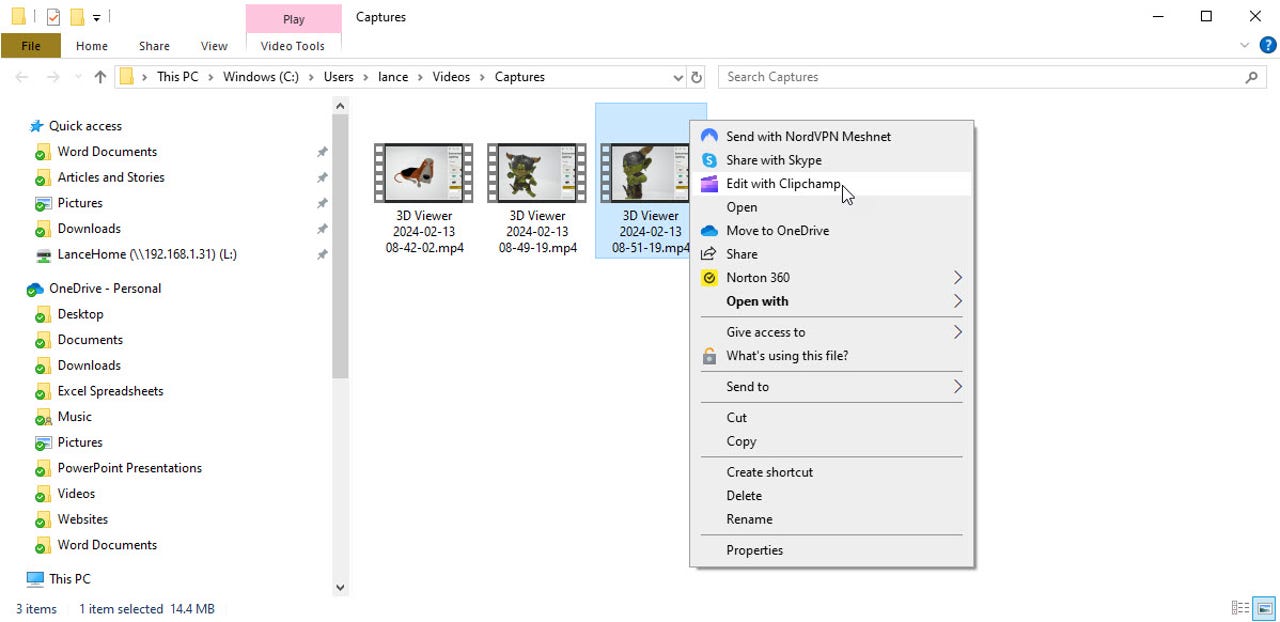1280x622 pixels.
Task: Click the Forward navigation arrow
Action: click(54, 77)
